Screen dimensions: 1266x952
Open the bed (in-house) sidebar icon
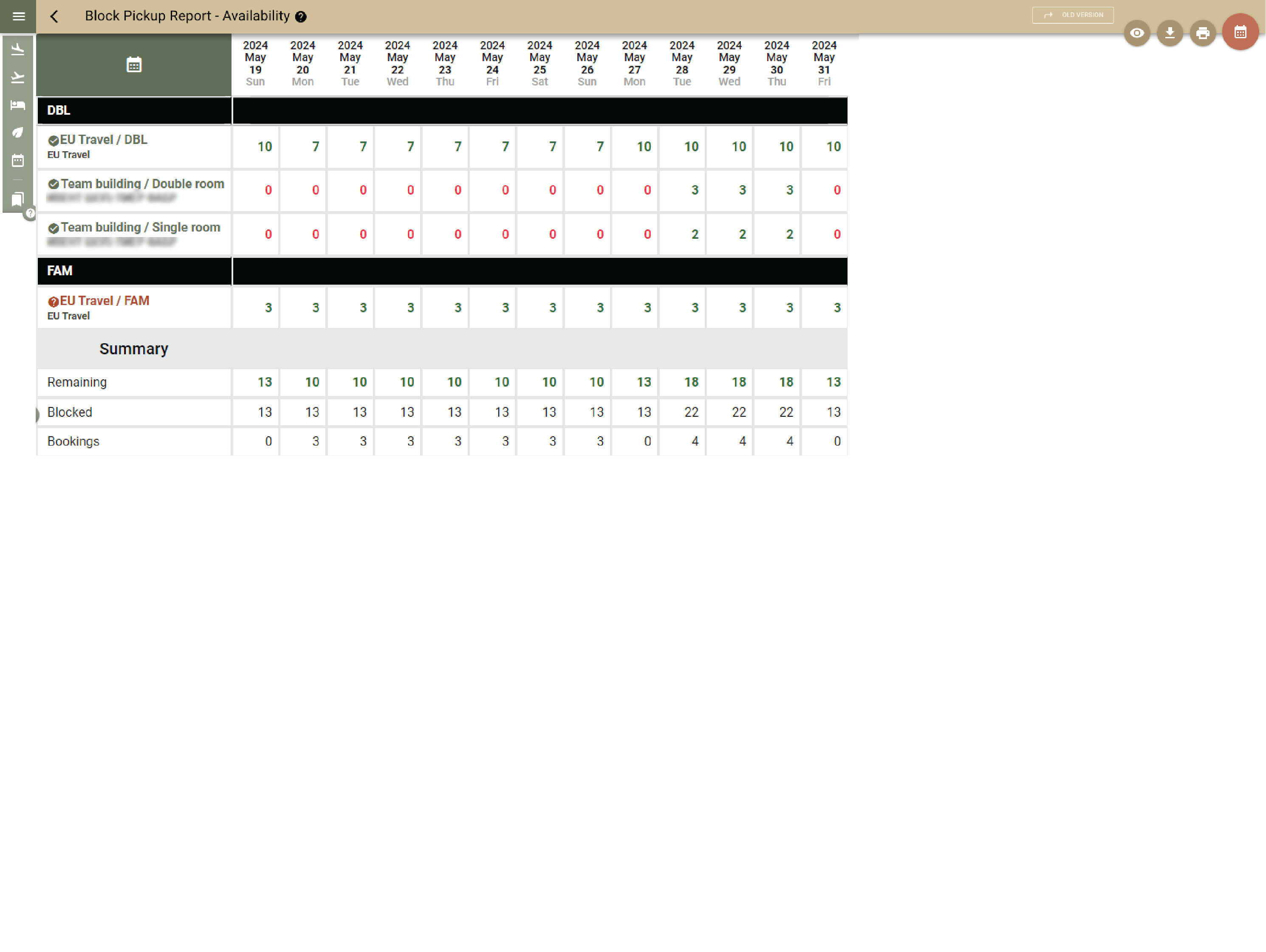coord(18,105)
